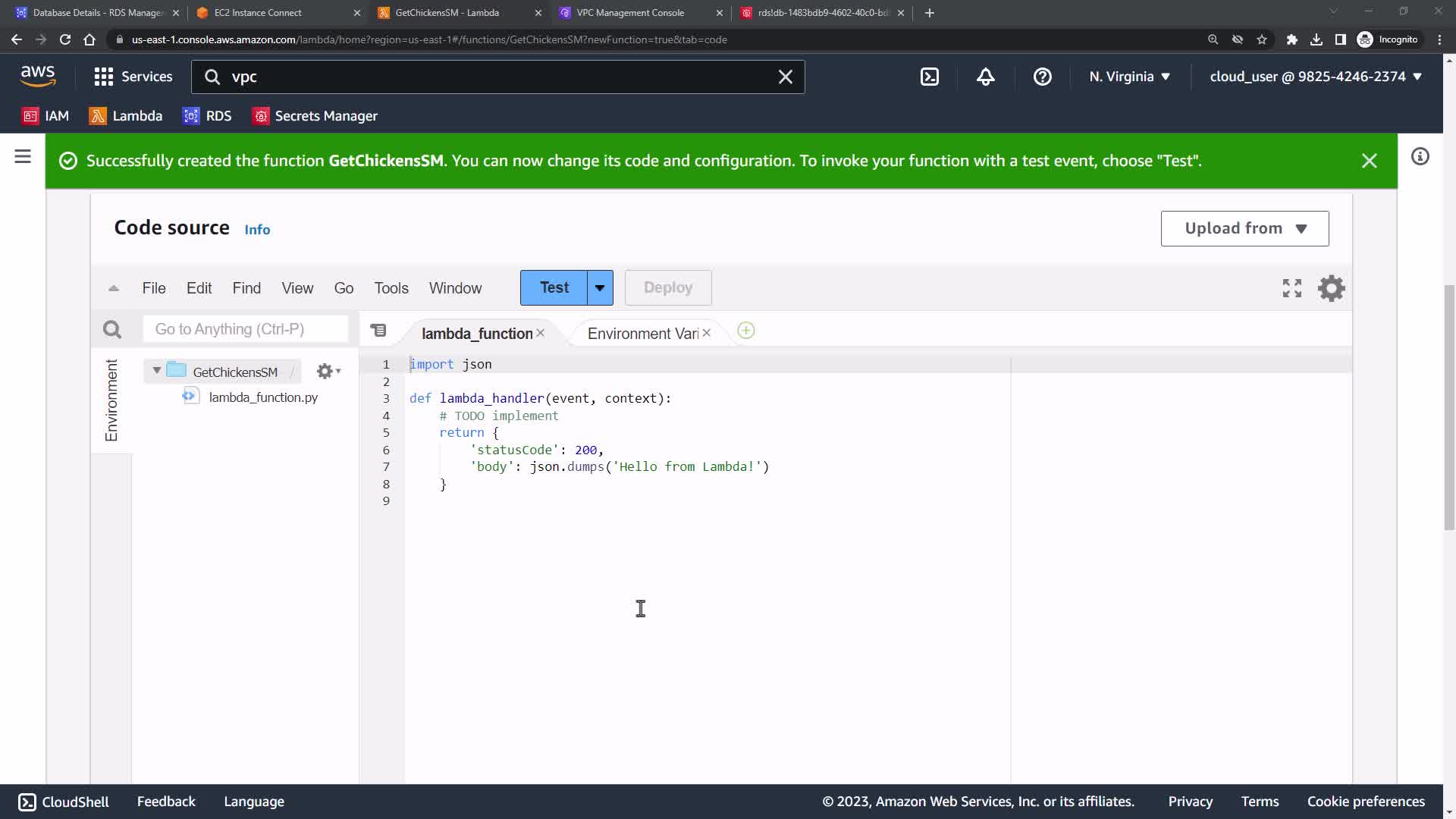Add new editor tab with plus icon
This screenshot has width=1456, height=819.
point(745,331)
